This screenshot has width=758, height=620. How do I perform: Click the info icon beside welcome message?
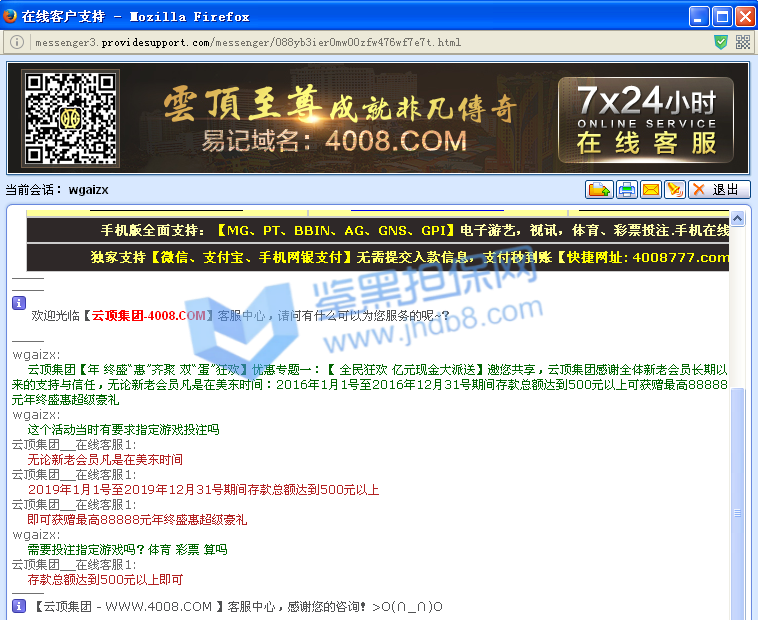18,302
